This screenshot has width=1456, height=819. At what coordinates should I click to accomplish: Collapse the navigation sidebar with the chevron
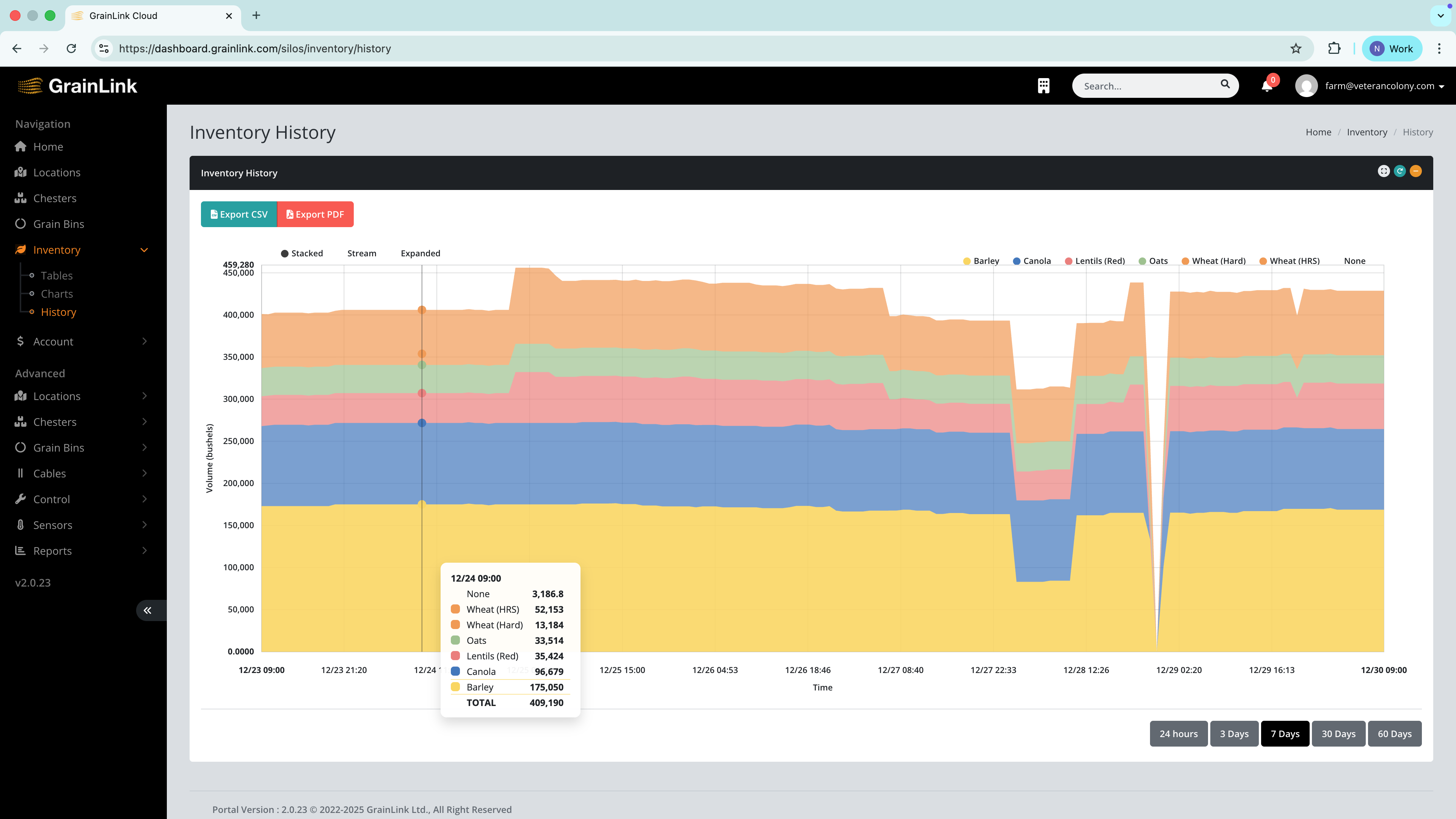tap(147, 610)
